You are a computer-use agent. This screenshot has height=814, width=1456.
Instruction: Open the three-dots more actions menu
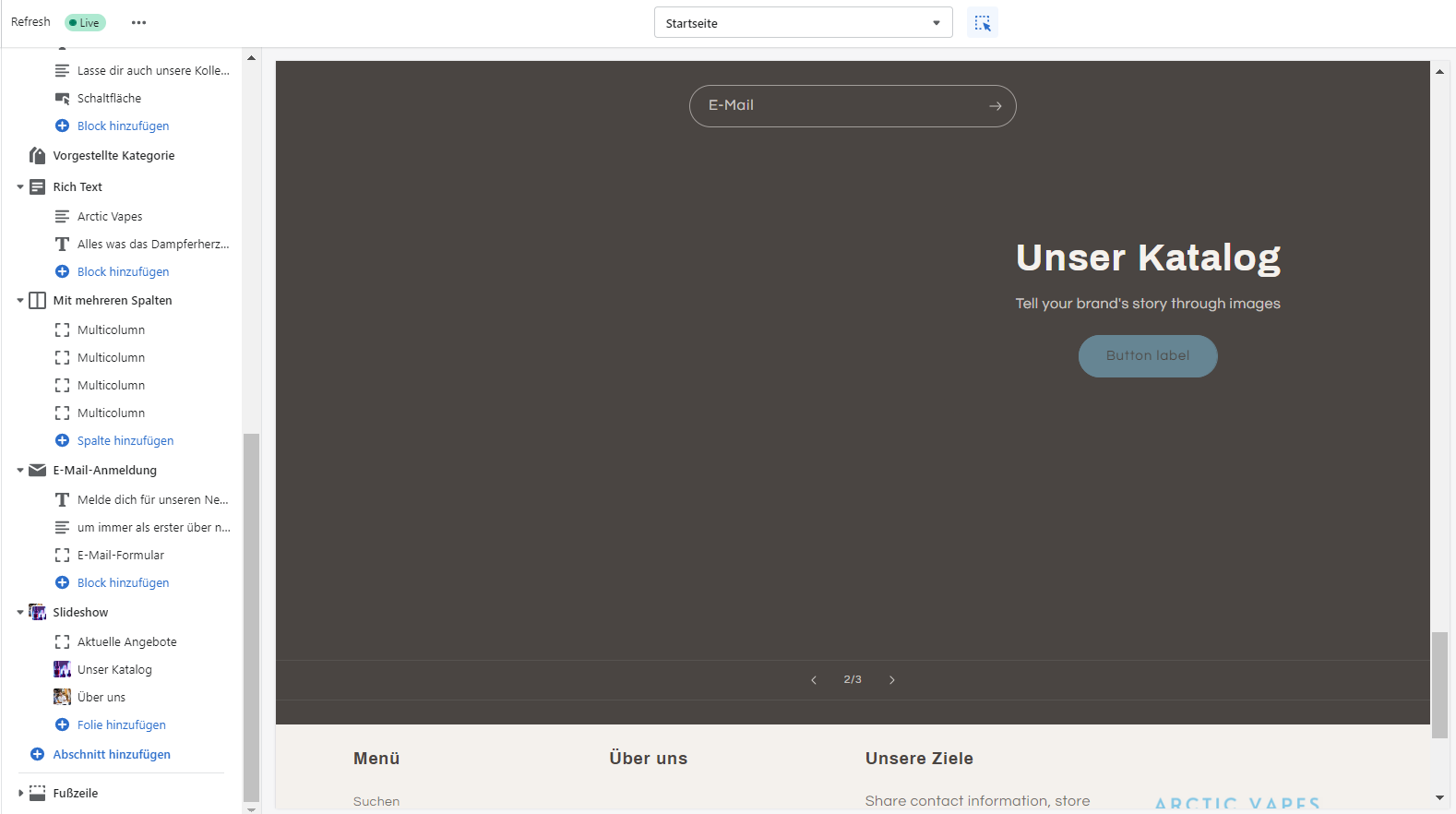coord(138,23)
